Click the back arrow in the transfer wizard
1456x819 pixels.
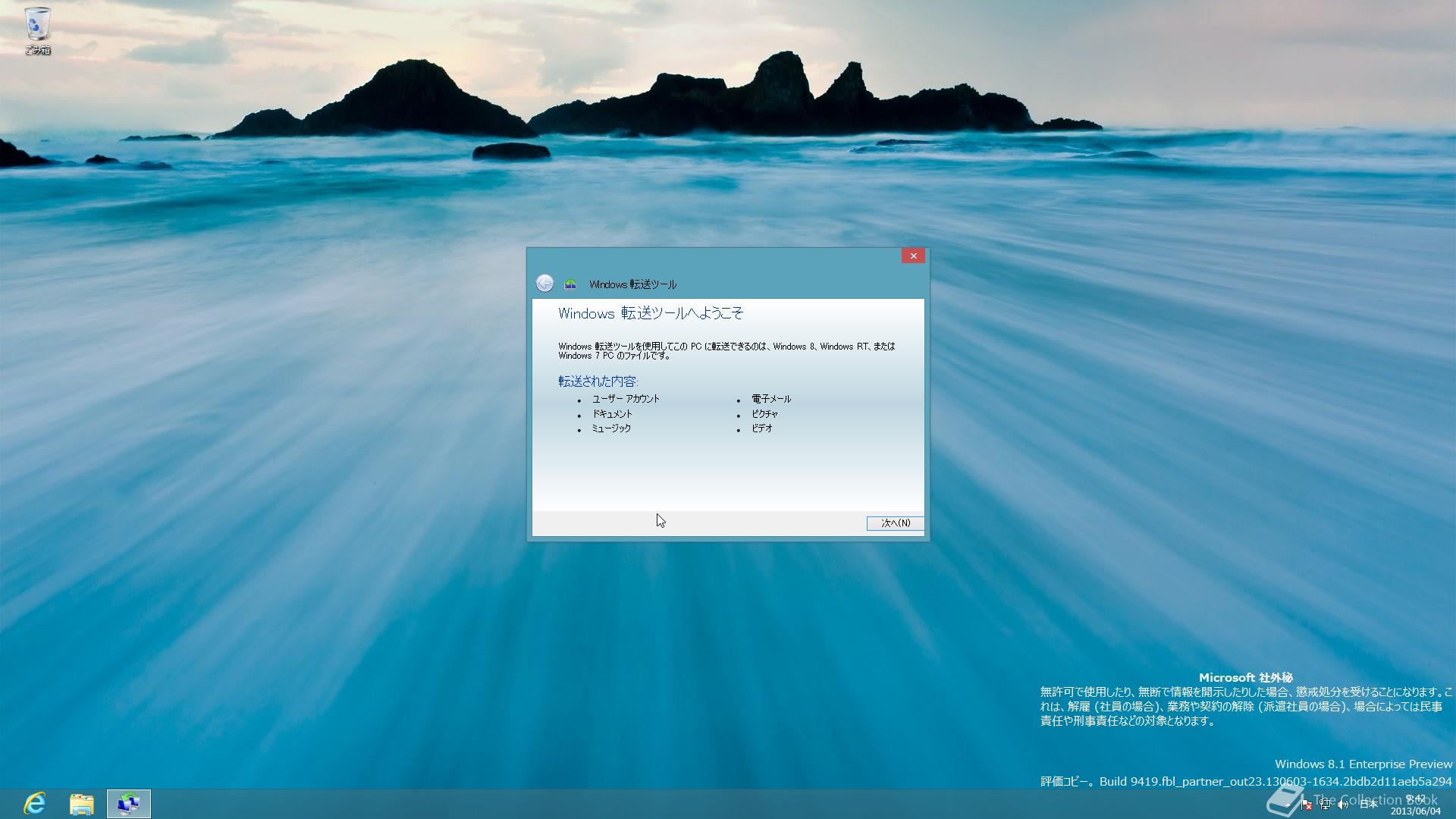pyautogui.click(x=544, y=284)
